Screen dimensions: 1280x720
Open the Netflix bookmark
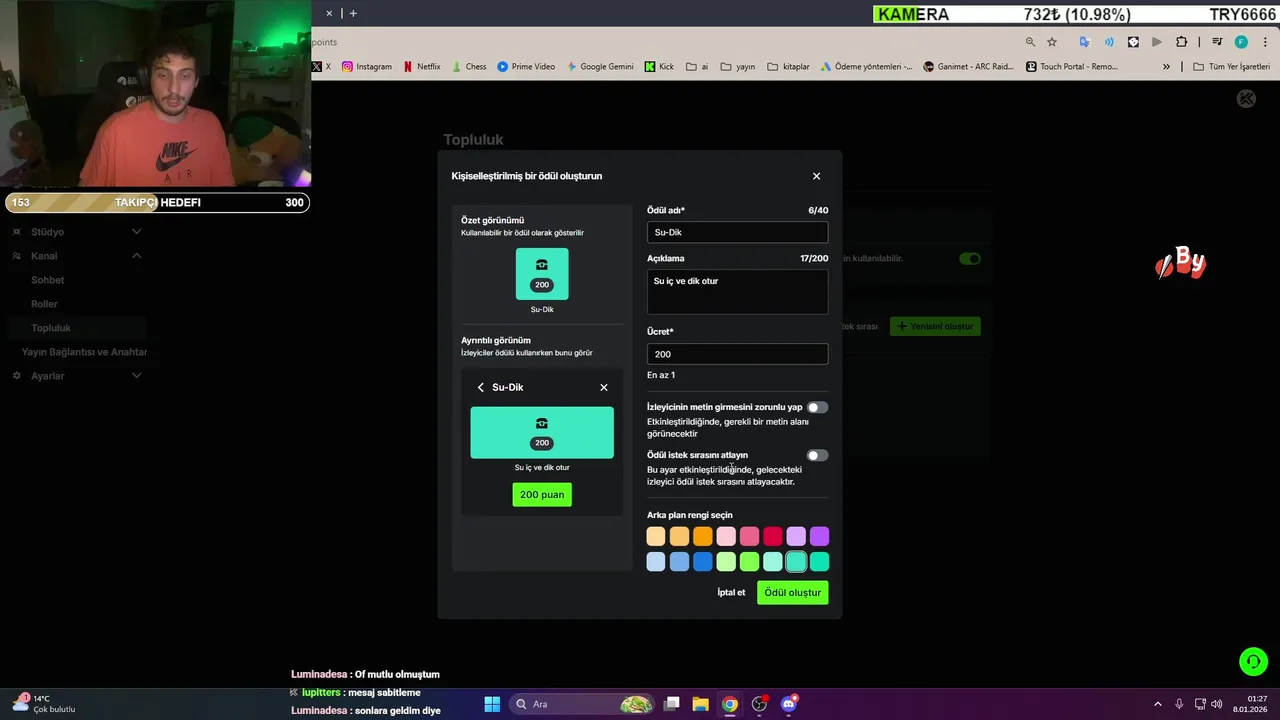point(422,67)
